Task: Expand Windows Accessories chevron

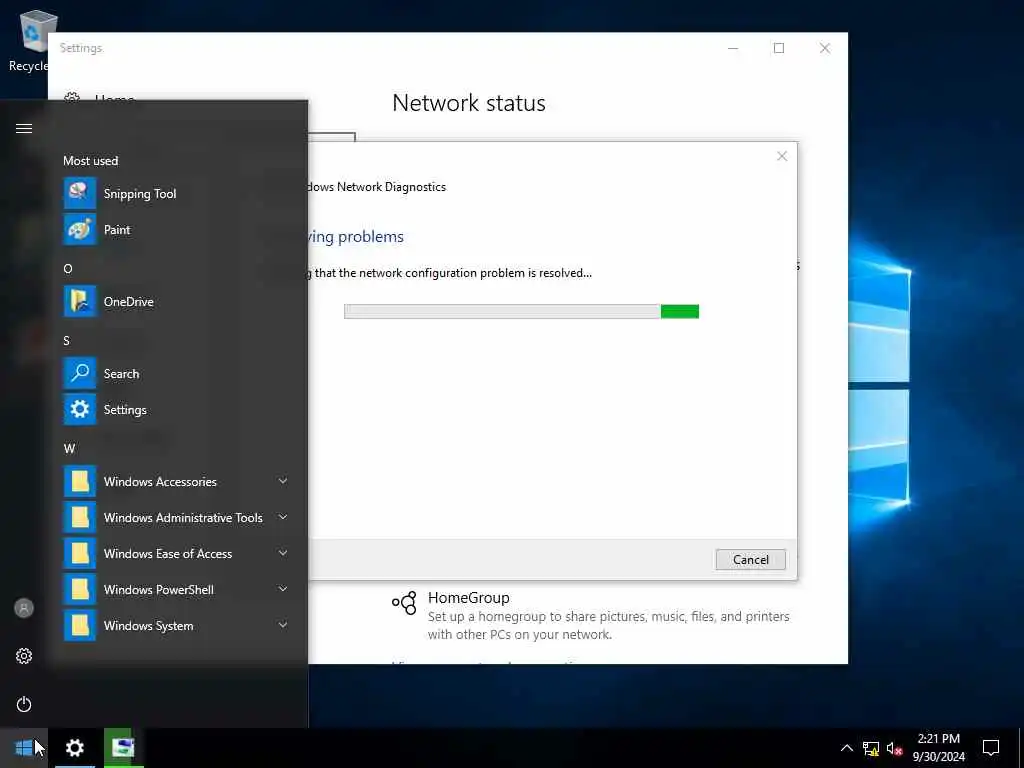Action: [283, 481]
